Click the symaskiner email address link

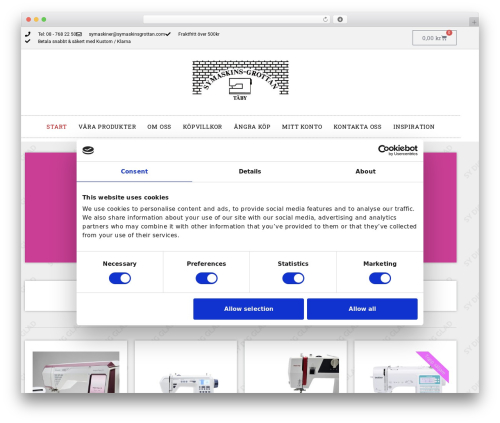[127, 34]
